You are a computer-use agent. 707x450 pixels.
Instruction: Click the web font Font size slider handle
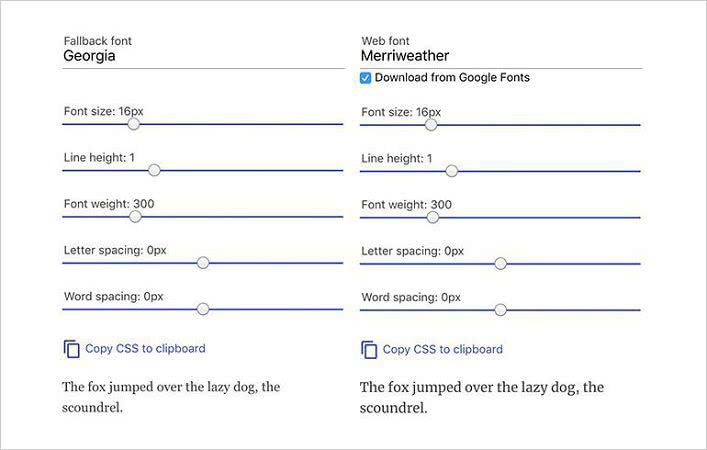click(x=431, y=125)
